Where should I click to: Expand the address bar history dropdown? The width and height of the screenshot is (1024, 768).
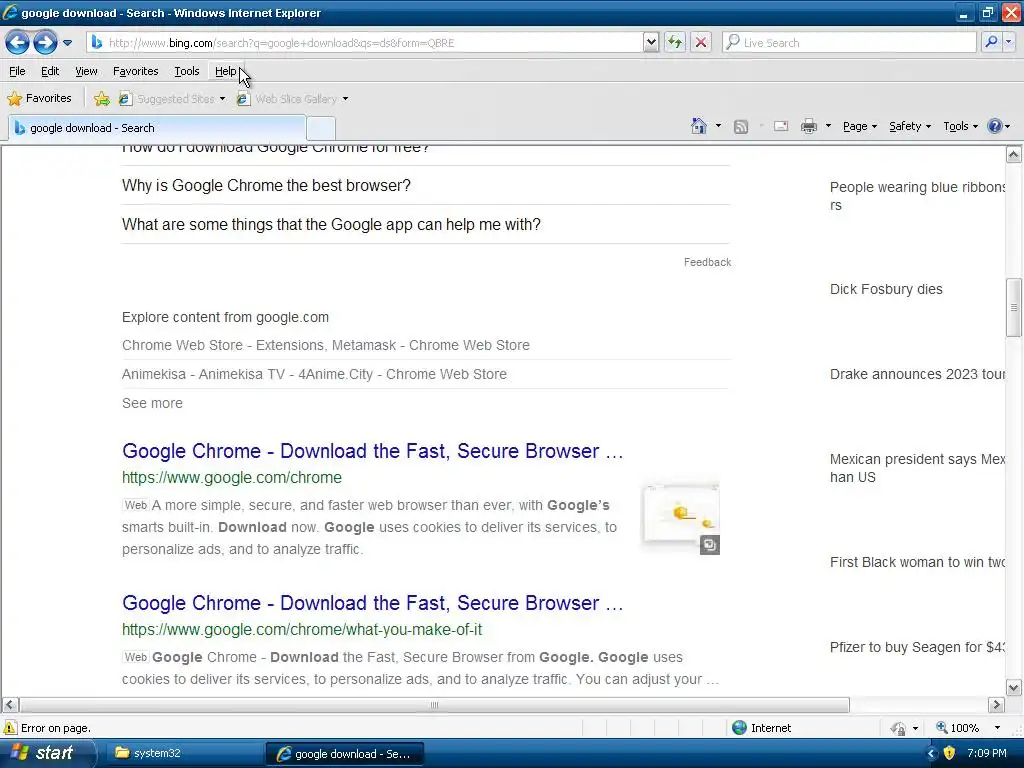(651, 43)
